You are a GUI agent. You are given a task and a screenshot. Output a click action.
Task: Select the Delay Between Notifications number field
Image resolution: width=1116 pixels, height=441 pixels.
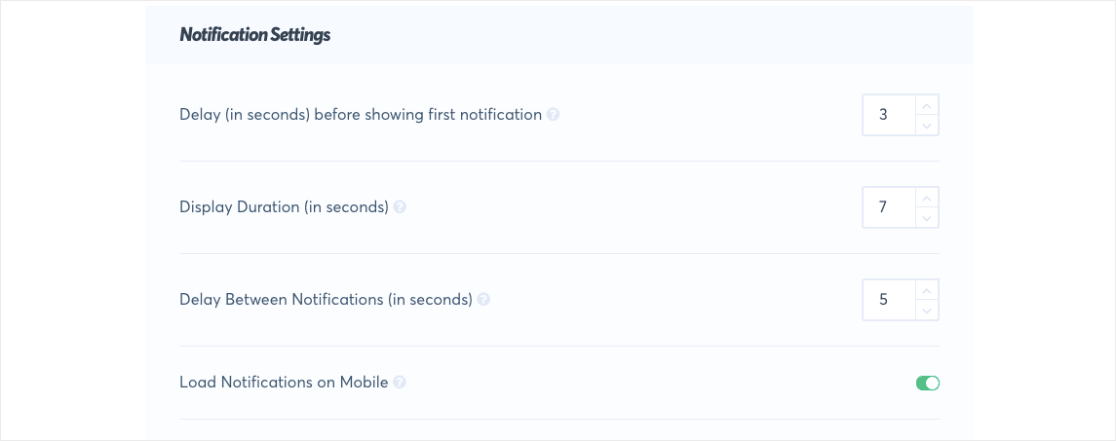click(x=888, y=300)
